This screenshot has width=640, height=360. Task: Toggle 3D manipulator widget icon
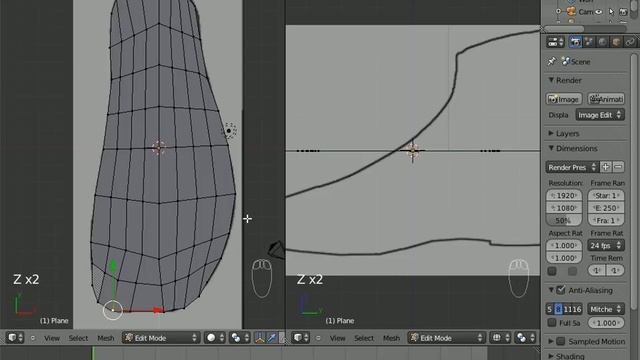(260, 338)
